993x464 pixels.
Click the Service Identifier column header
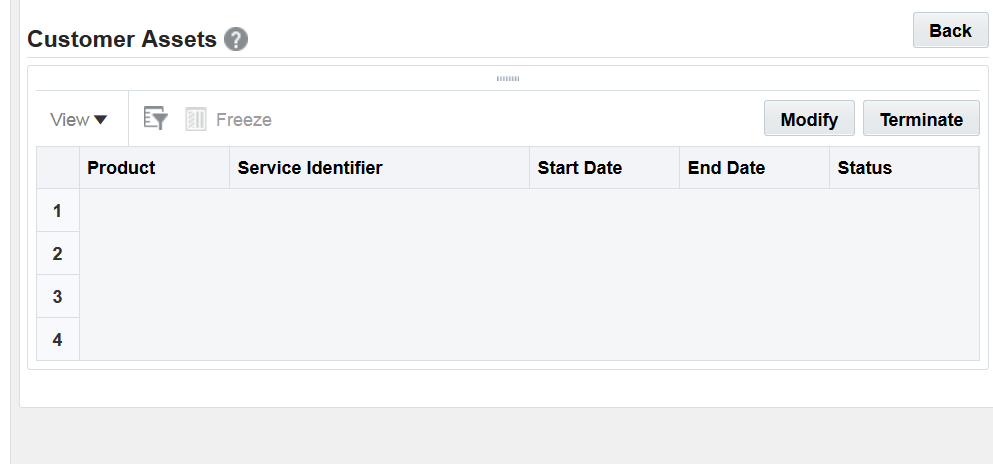(x=379, y=168)
